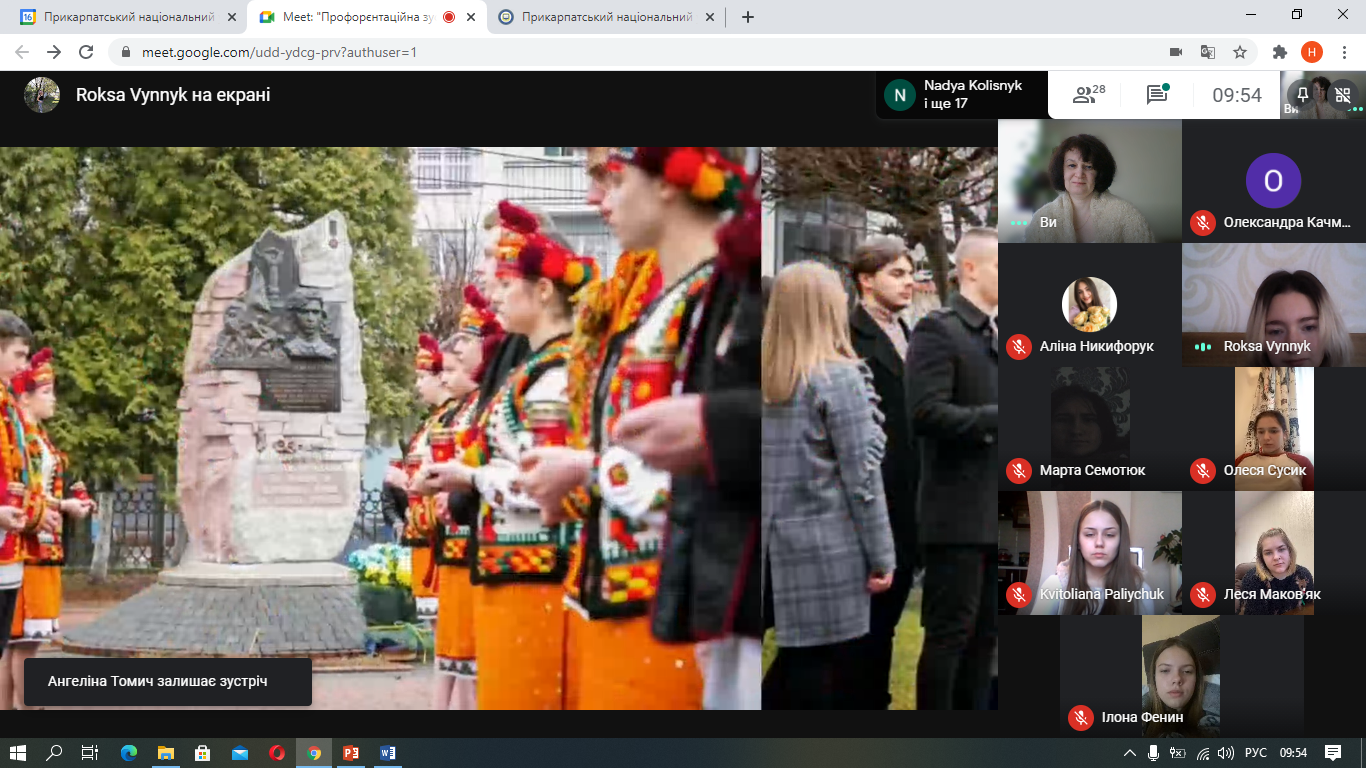Open the Chrome extensions puzzle icon
Image resolution: width=1366 pixels, height=768 pixels.
(x=1279, y=52)
